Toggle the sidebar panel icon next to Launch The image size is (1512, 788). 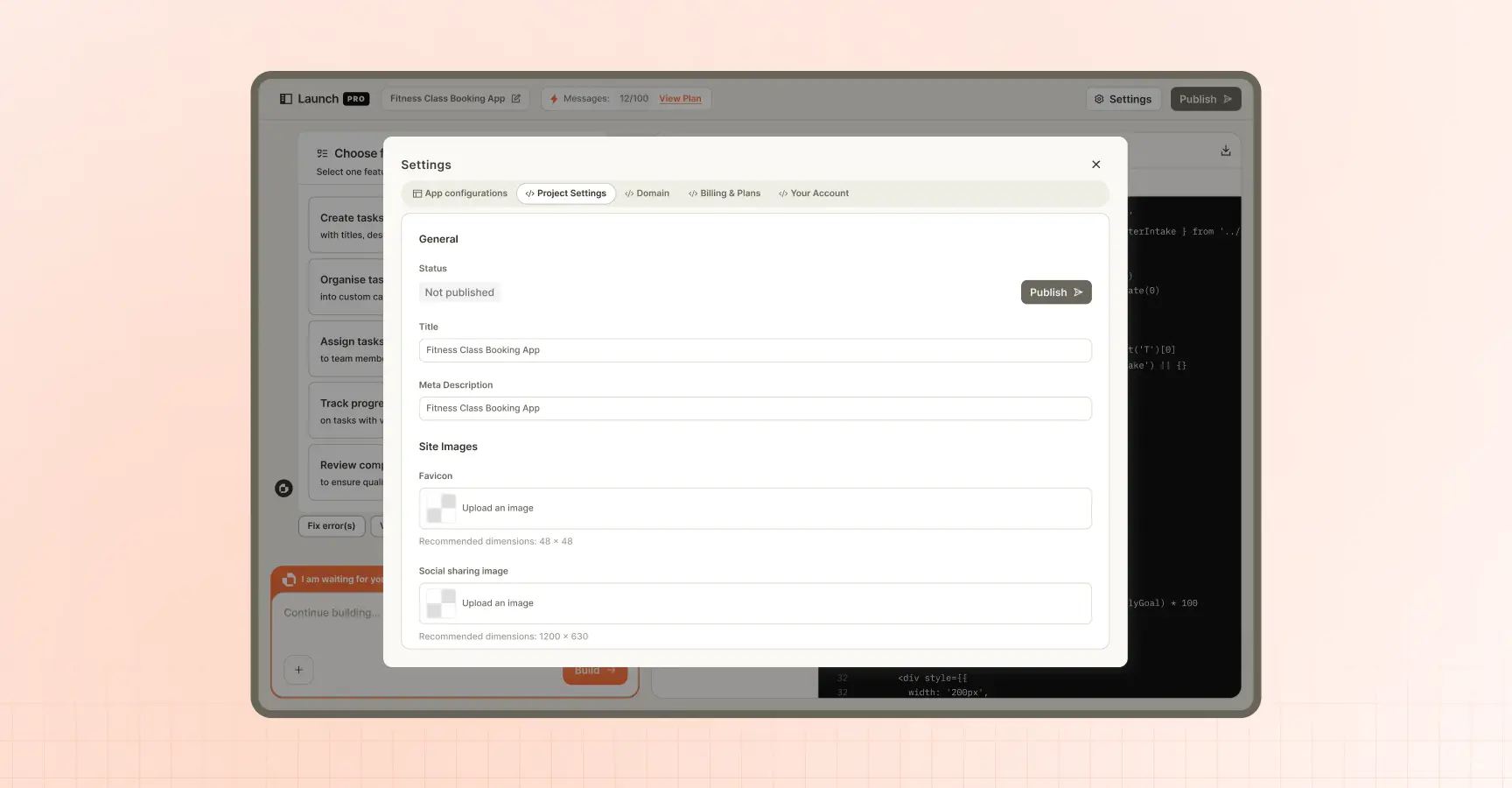[286, 99]
